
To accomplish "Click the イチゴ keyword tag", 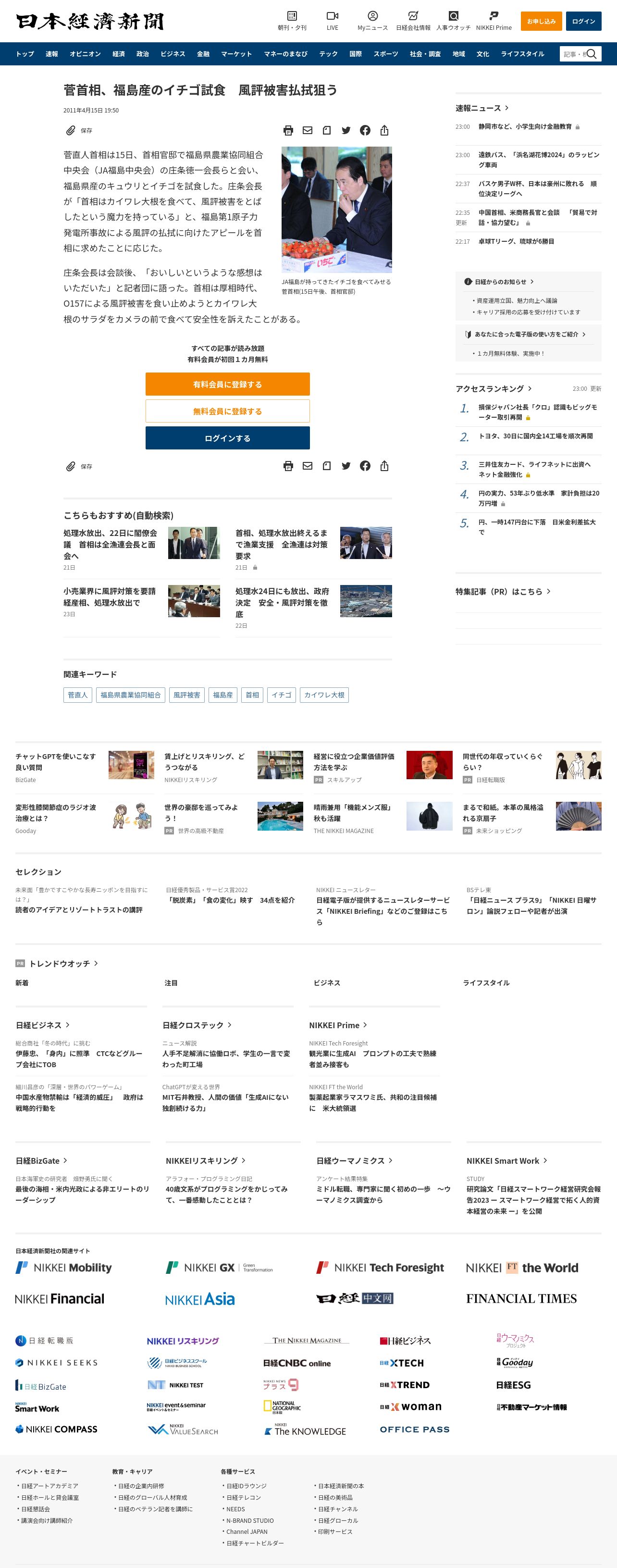I will pyautogui.click(x=281, y=695).
